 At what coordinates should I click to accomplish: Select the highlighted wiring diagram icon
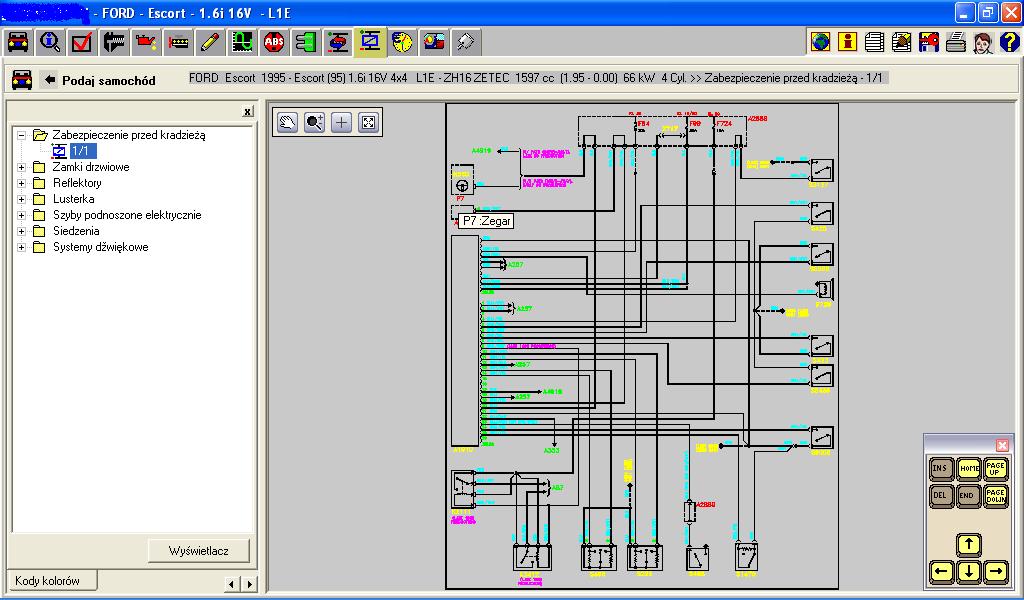pyautogui.click(x=370, y=42)
